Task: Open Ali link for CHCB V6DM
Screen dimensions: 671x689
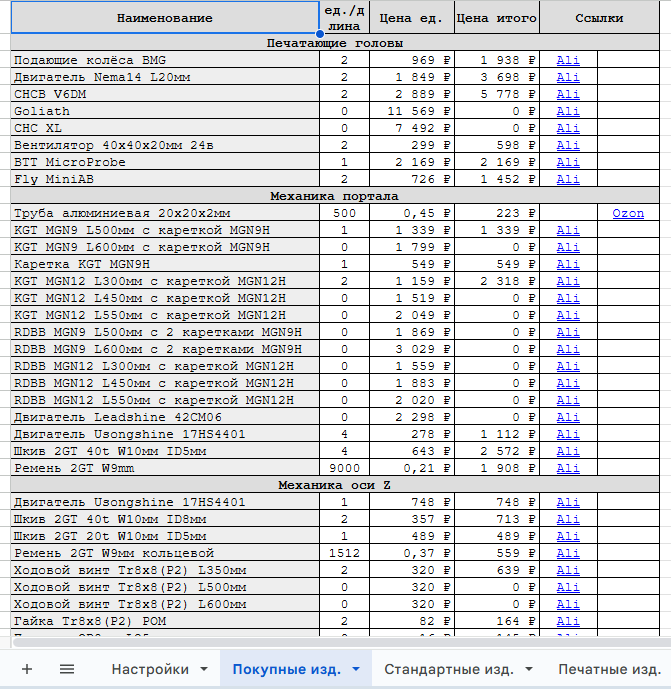Action: (x=568, y=94)
